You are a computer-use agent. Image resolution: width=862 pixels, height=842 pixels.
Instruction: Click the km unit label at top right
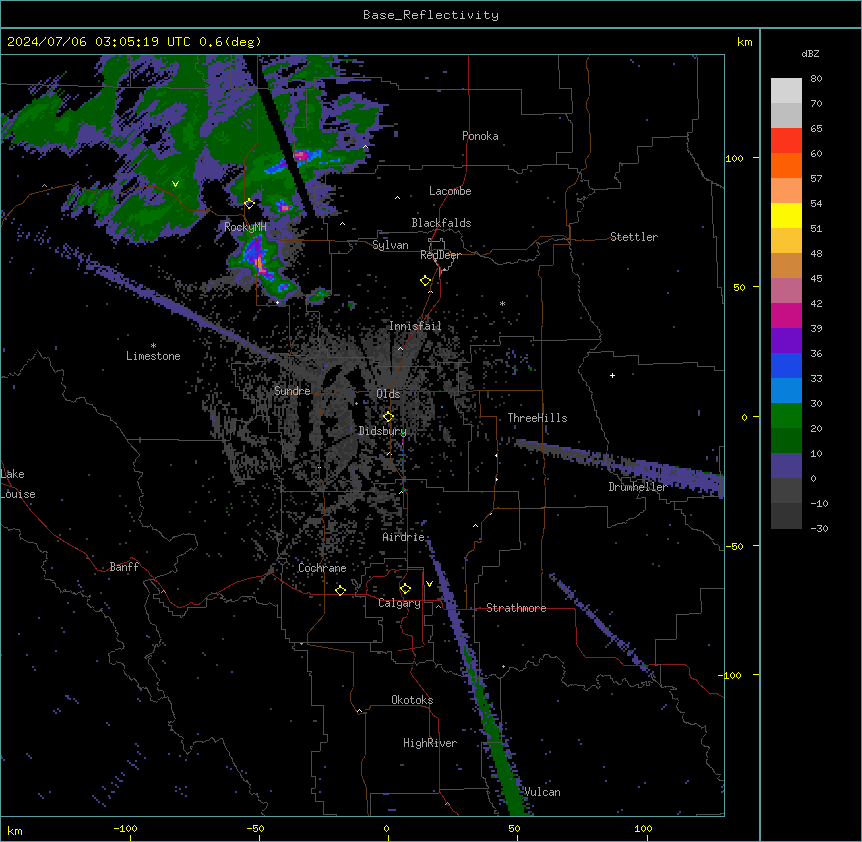744,42
